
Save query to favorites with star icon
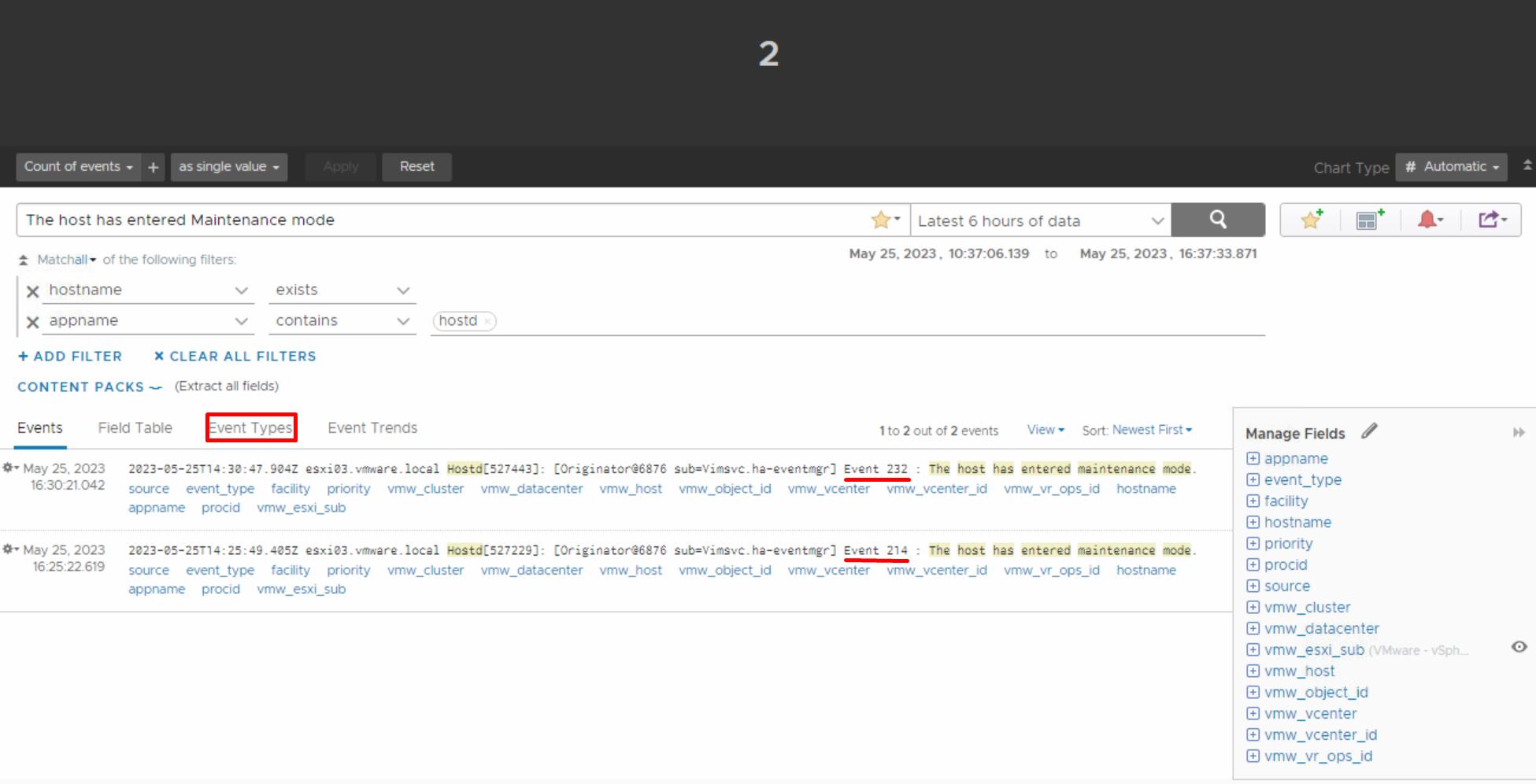(x=1309, y=220)
